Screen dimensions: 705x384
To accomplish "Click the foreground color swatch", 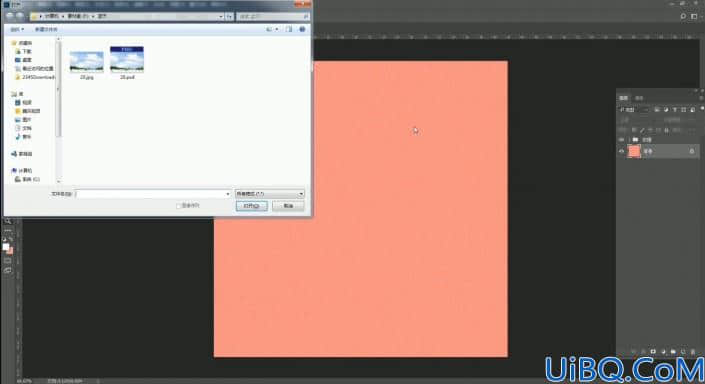I will click(x=5, y=247).
